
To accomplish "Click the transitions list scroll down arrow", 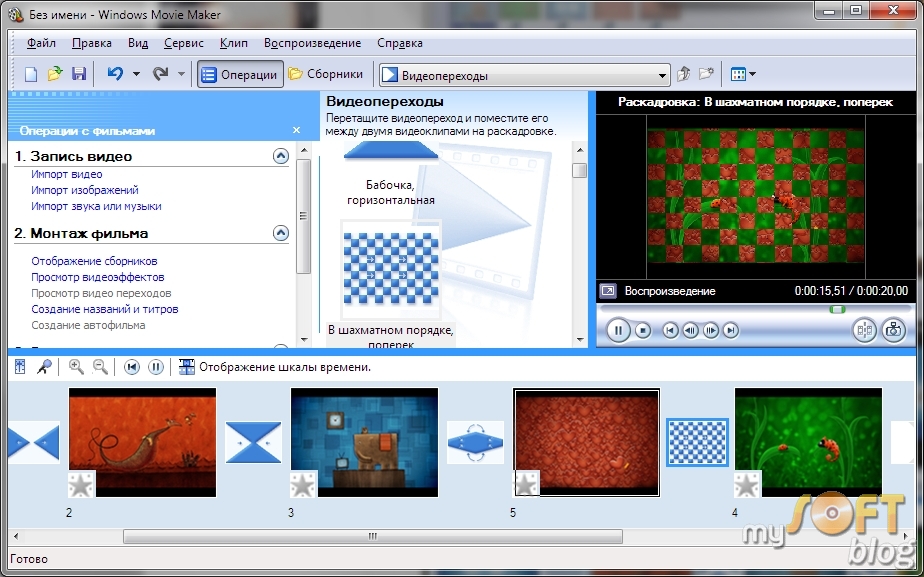I will 580,339.
